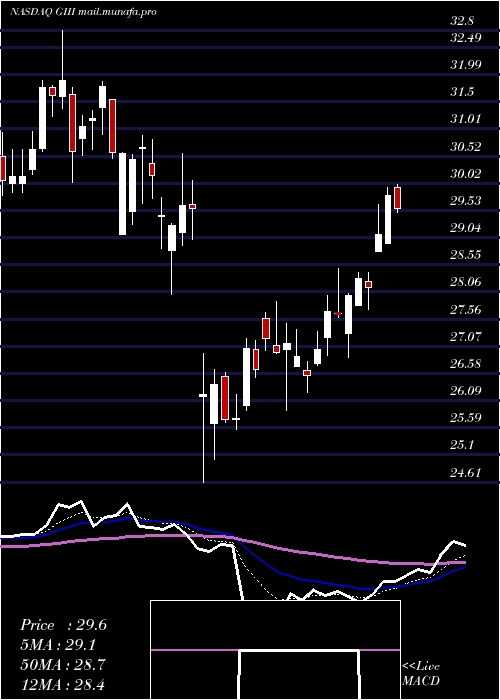
Task: Click the 25.1 price axis label
Action: pos(462,445)
